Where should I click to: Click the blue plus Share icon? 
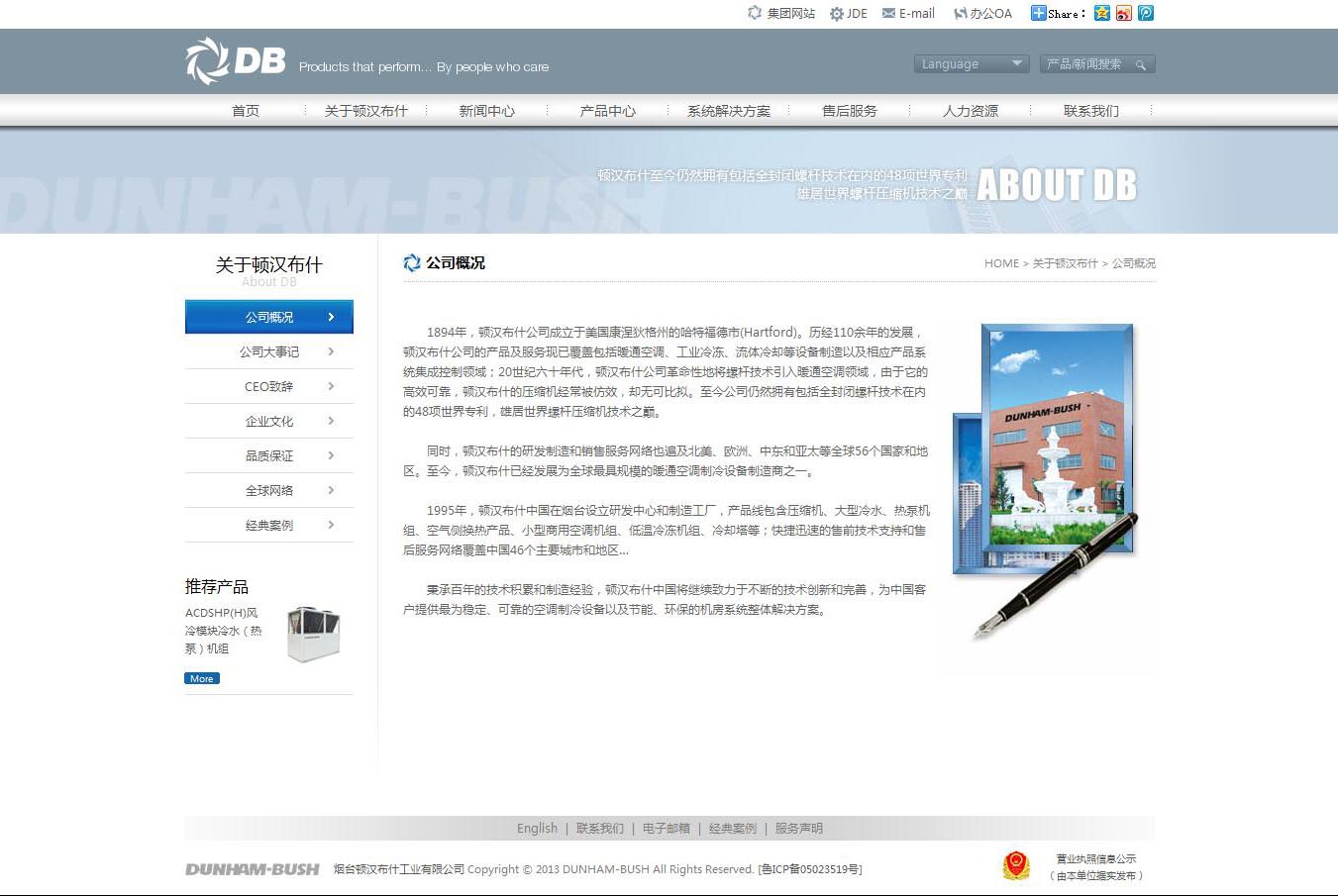tap(1038, 13)
